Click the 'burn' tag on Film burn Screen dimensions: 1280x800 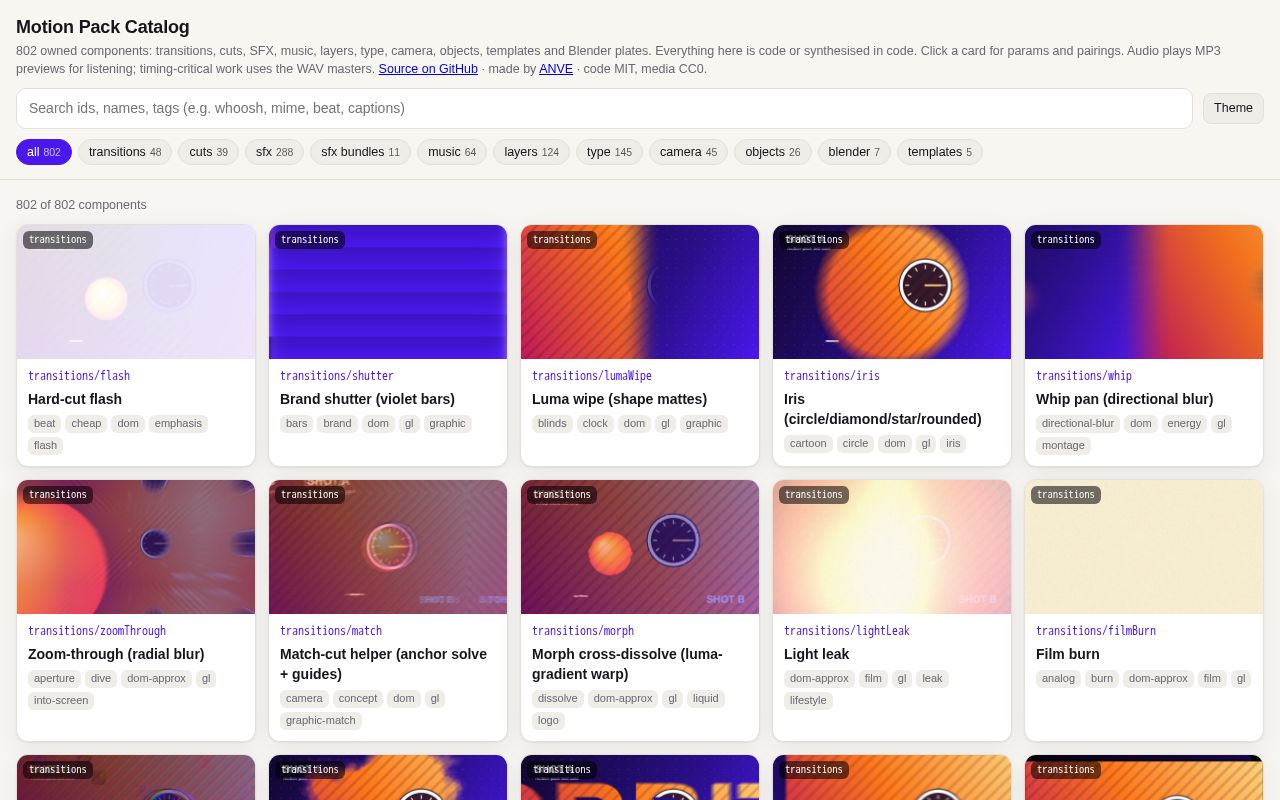(x=1102, y=679)
